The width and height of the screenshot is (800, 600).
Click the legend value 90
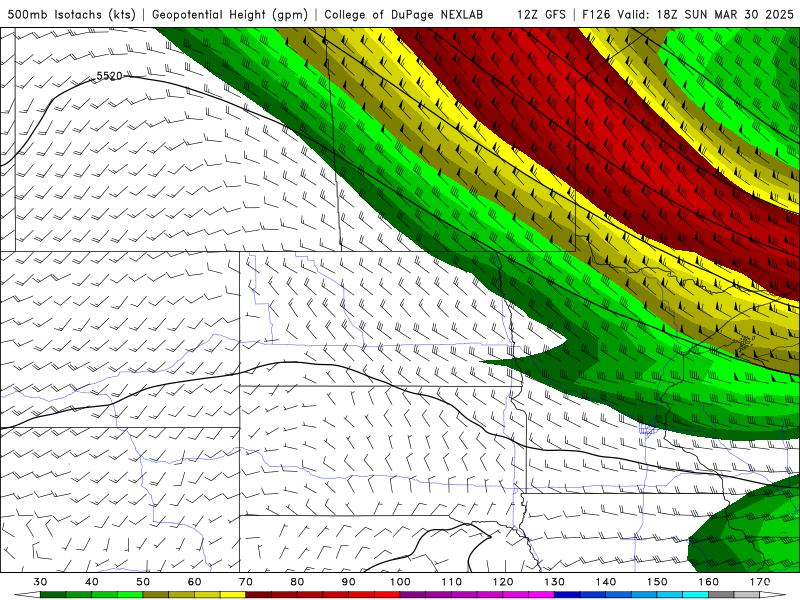349,582
